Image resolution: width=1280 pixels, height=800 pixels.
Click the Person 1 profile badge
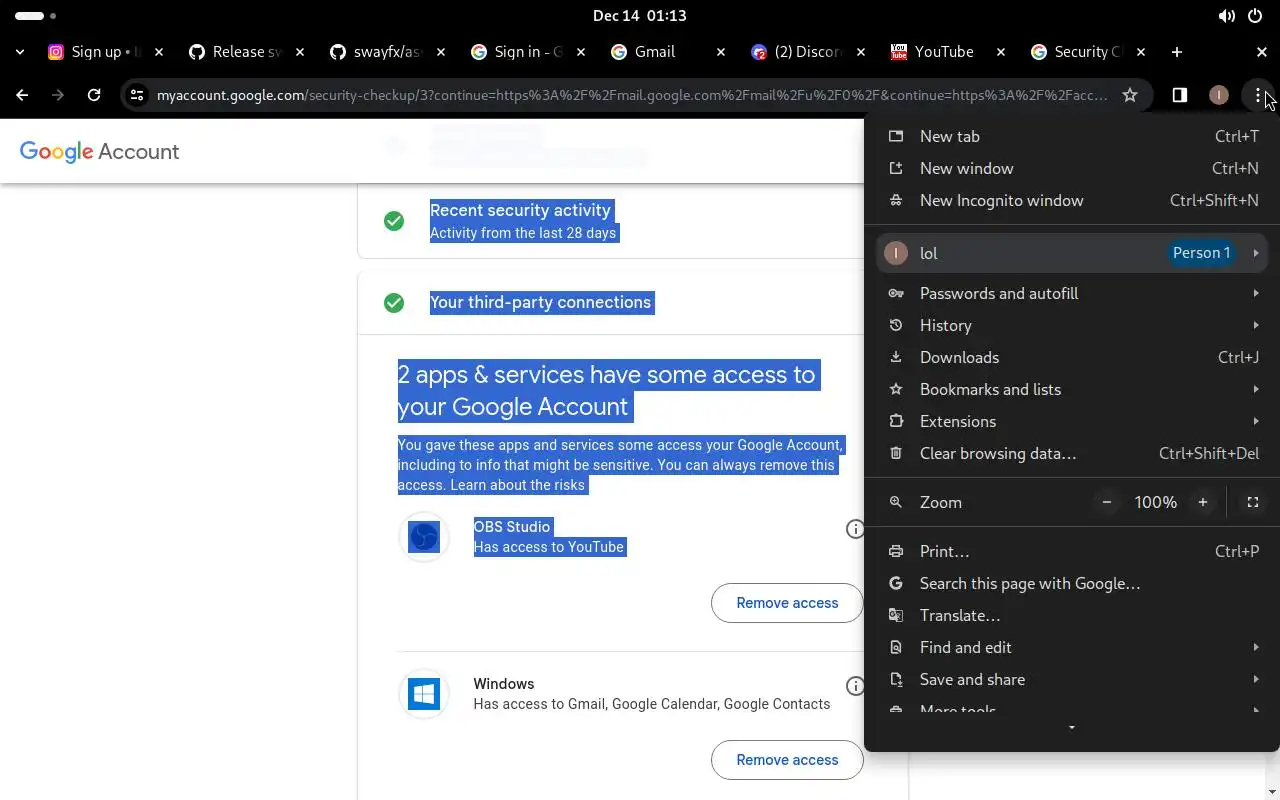1201,253
